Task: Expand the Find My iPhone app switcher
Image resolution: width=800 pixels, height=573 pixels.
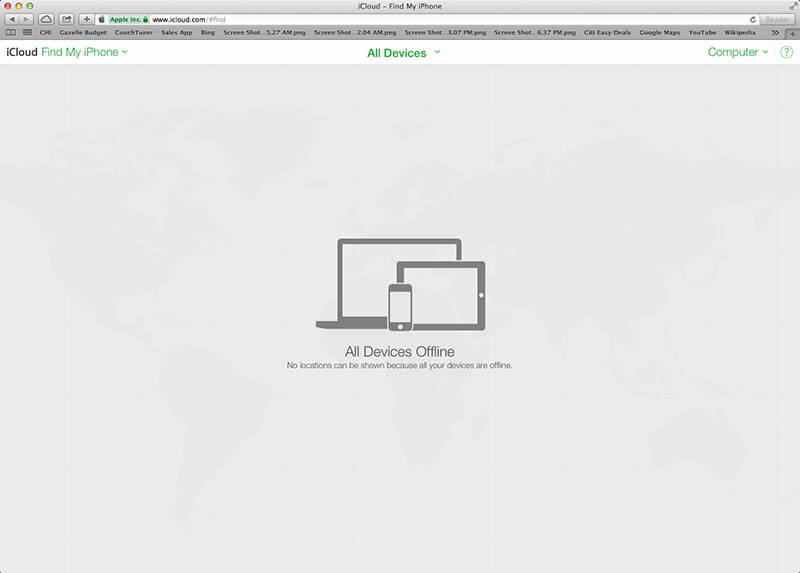Action: (x=84, y=52)
